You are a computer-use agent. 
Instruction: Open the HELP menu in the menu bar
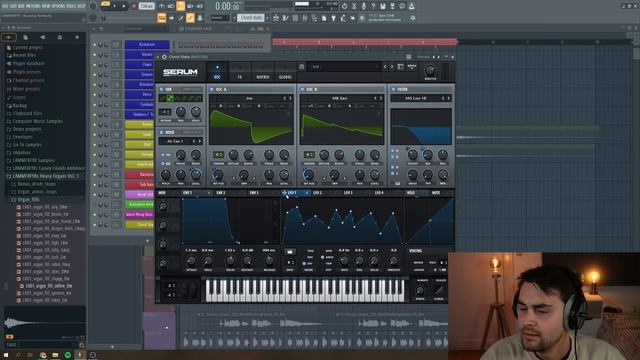[81, 6]
